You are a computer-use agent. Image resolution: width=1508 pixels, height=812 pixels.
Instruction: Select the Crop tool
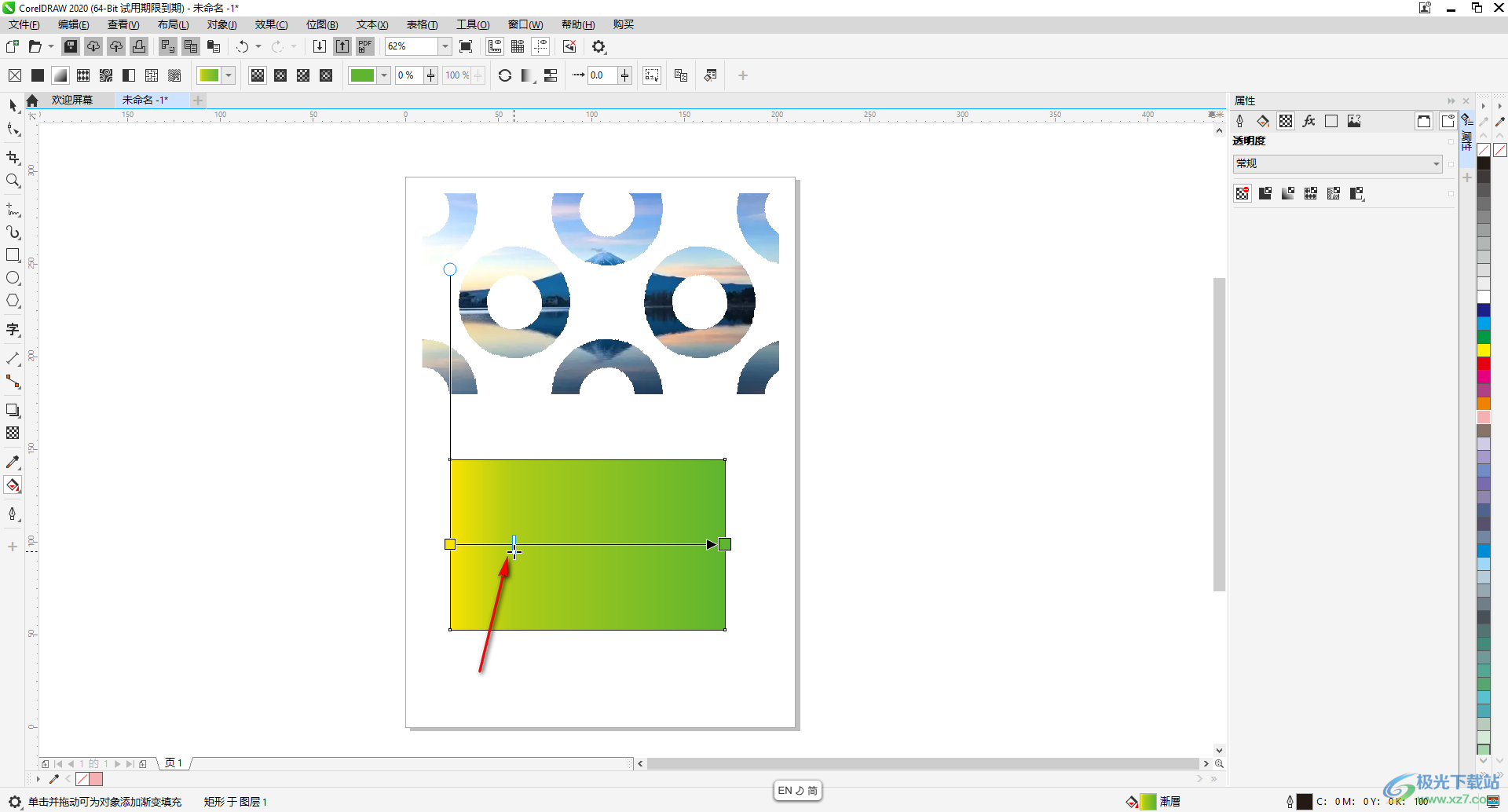13,158
